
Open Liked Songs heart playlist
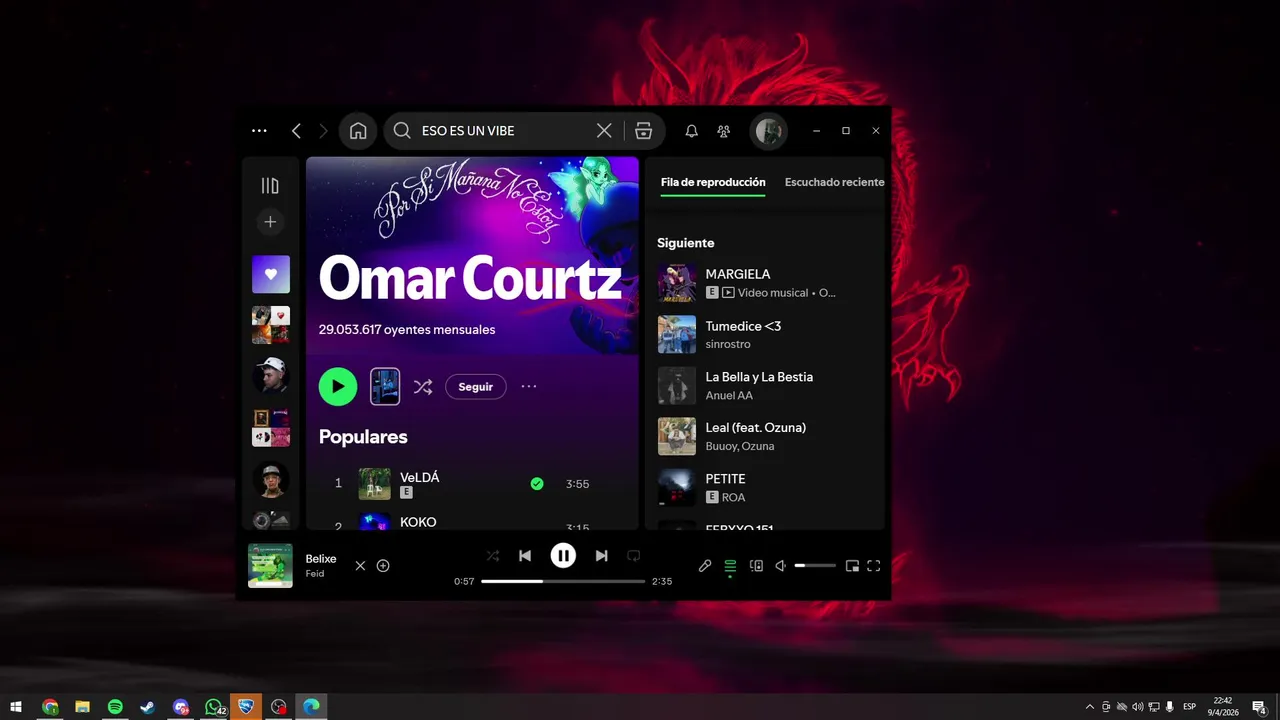[x=271, y=274]
